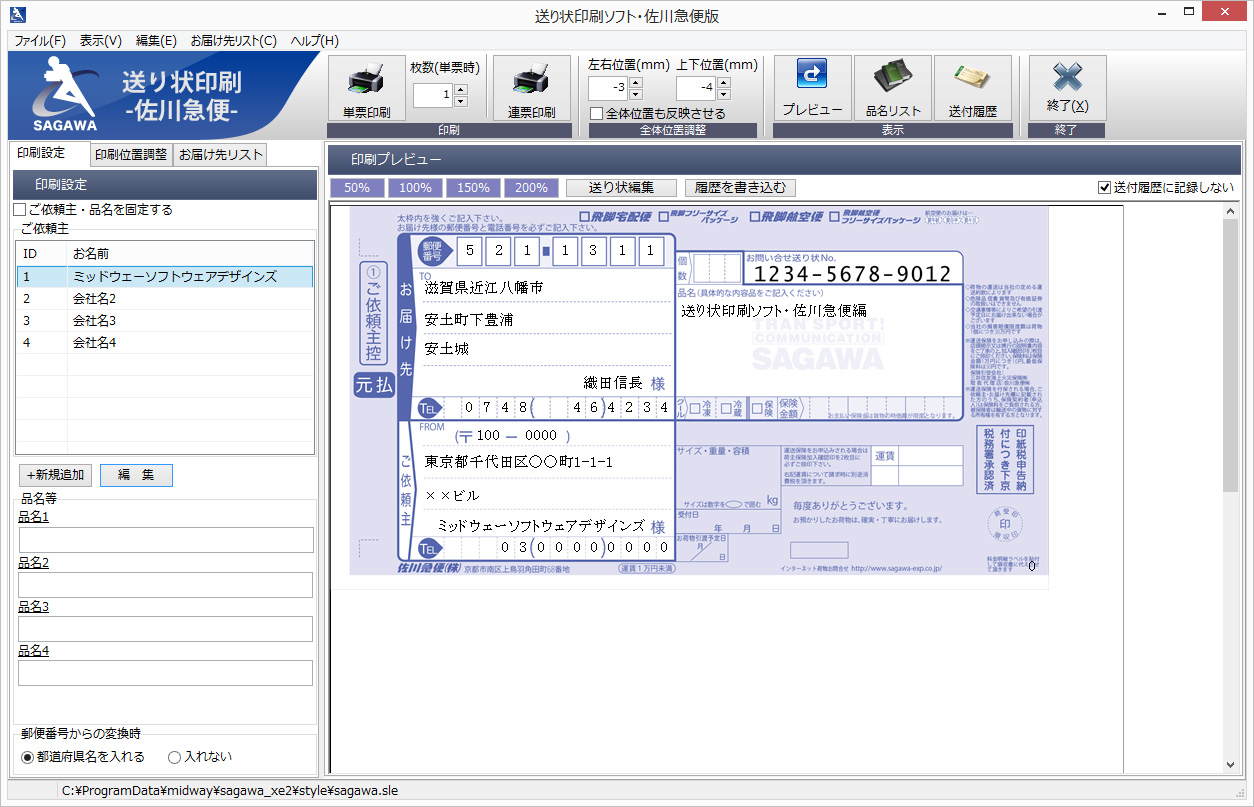Viewport: 1254px width, 807px height.
Task: Select the 都道府県名を入れる radio option
Action: (x=27, y=757)
